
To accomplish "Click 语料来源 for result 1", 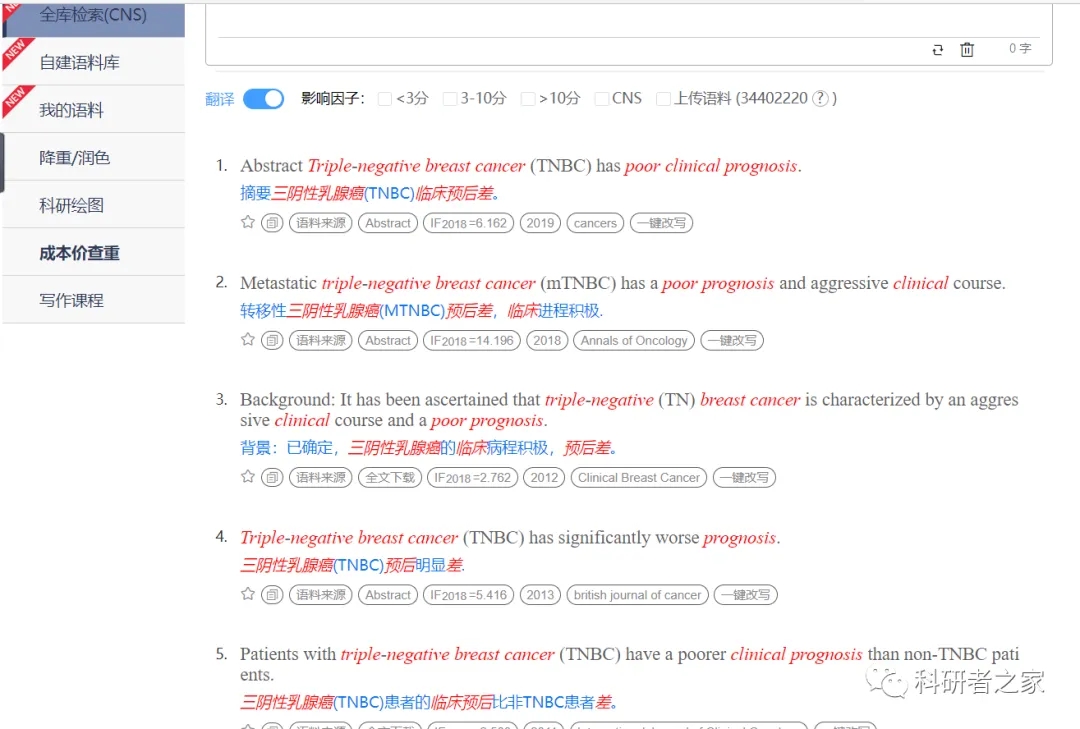I will tap(321, 223).
